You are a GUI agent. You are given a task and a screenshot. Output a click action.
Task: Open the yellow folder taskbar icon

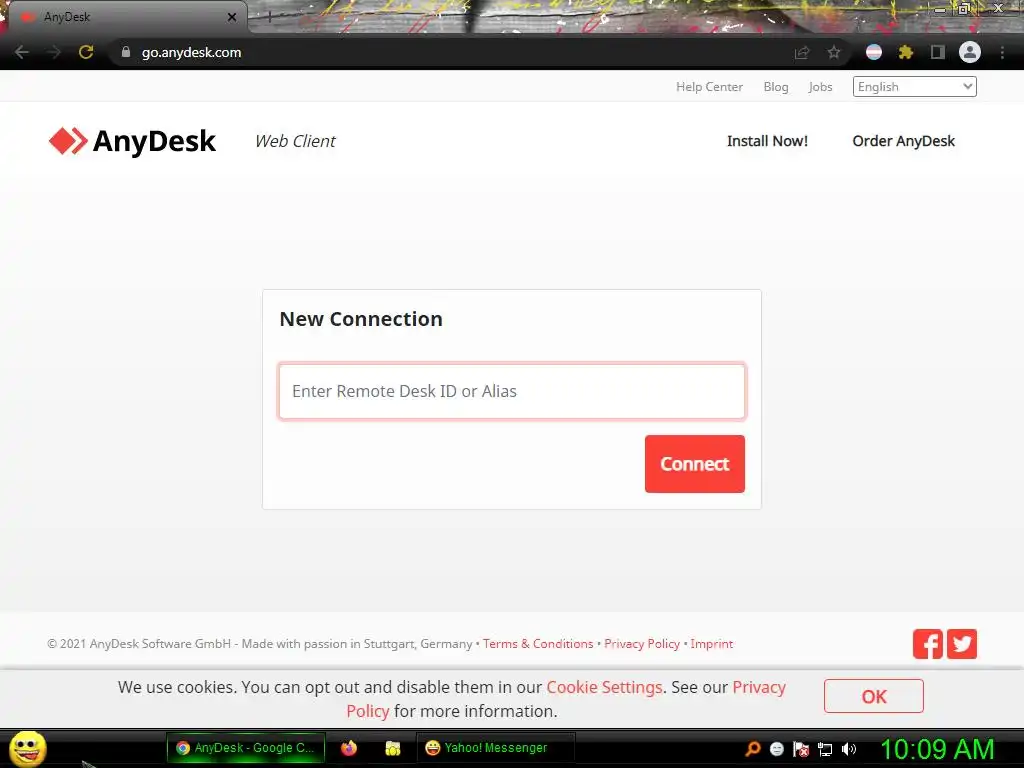[x=392, y=748]
